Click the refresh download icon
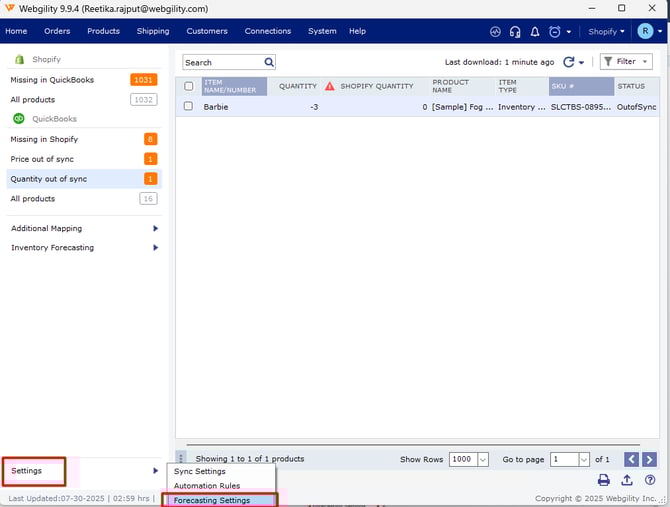The width and height of the screenshot is (670, 507). click(x=569, y=62)
